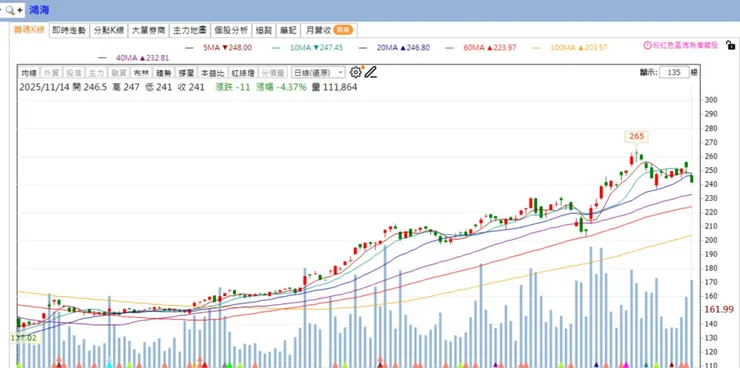Open the 月營收 tab

(328, 31)
